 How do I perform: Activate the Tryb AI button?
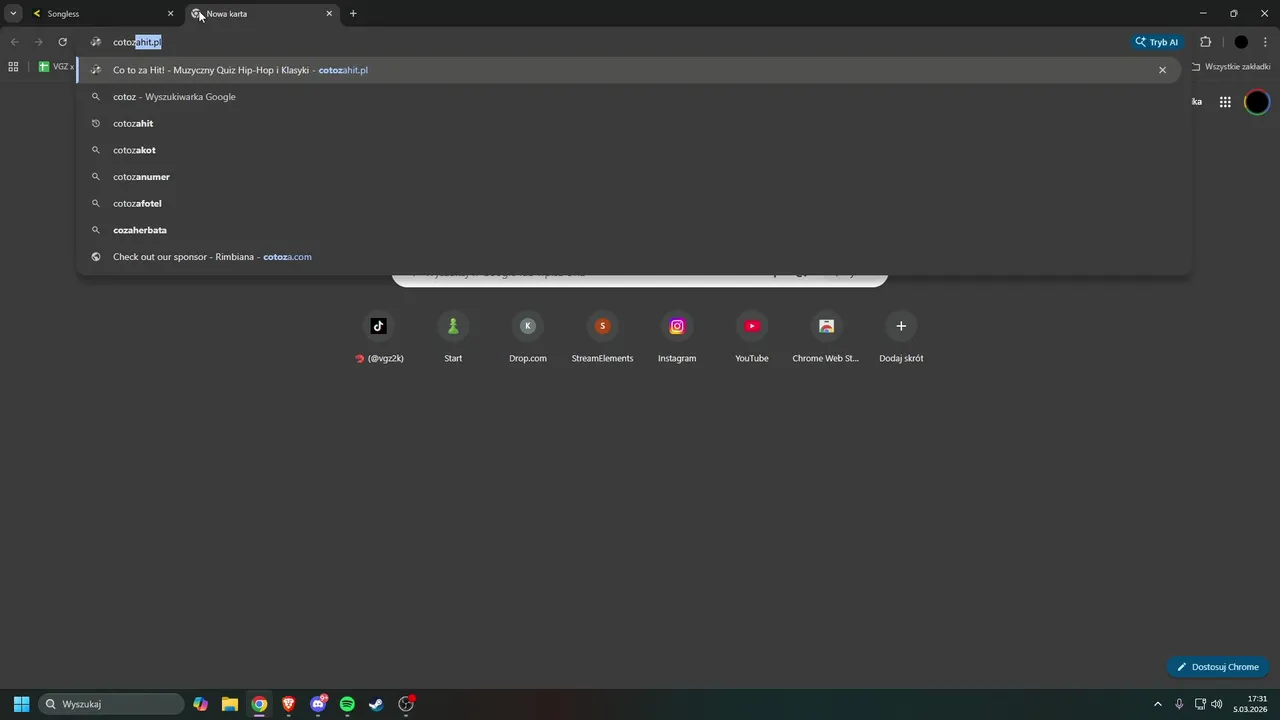point(1157,42)
